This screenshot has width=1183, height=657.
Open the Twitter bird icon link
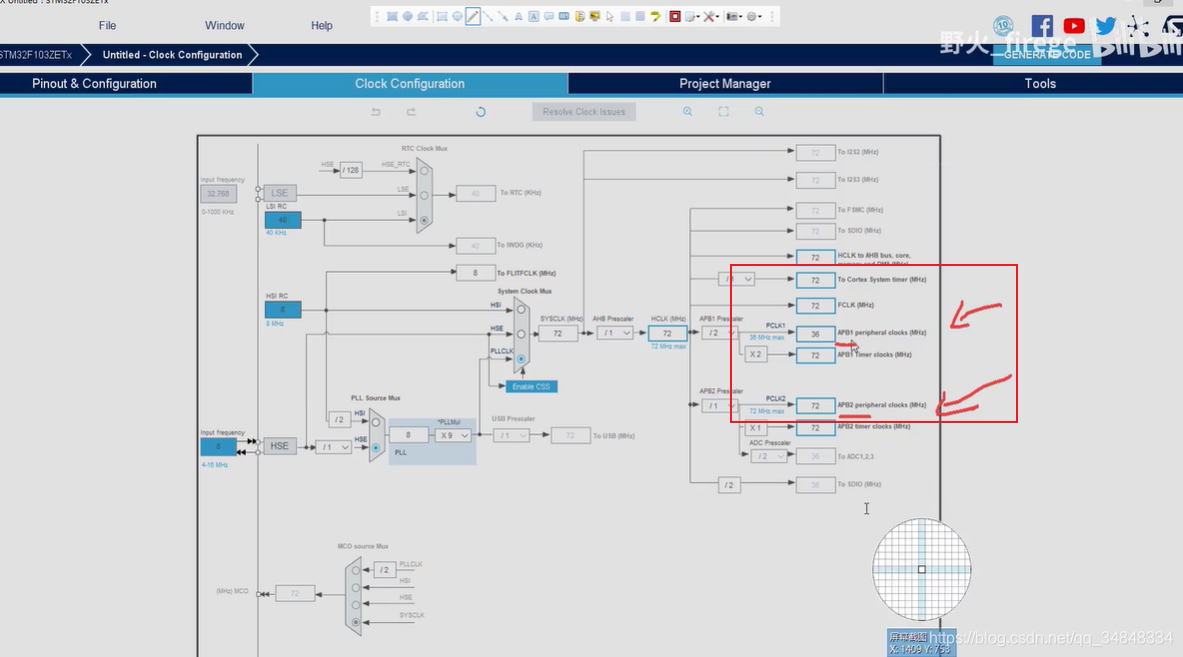pos(1106,26)
